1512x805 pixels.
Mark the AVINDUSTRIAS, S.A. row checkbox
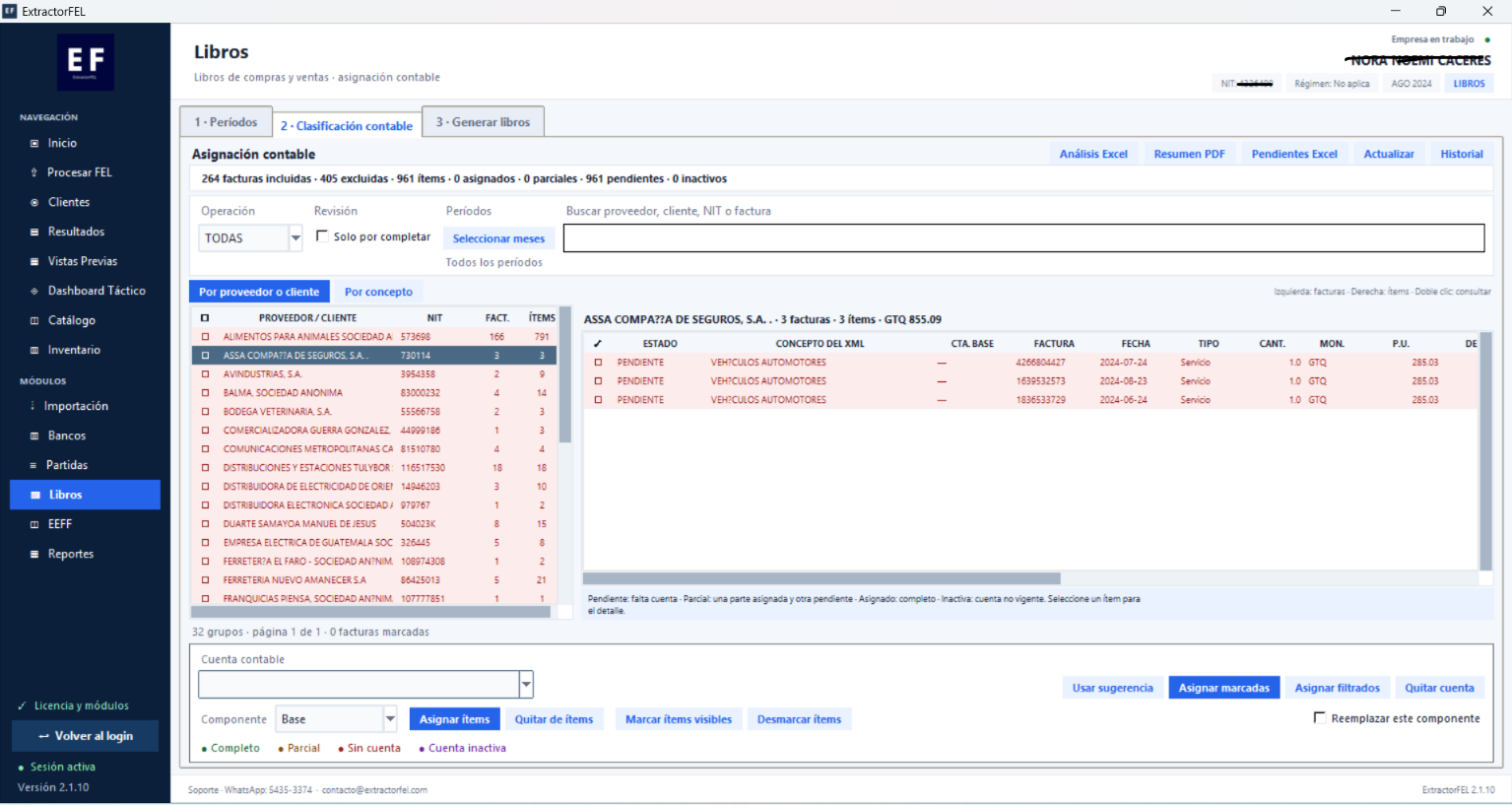coord(205,374)
